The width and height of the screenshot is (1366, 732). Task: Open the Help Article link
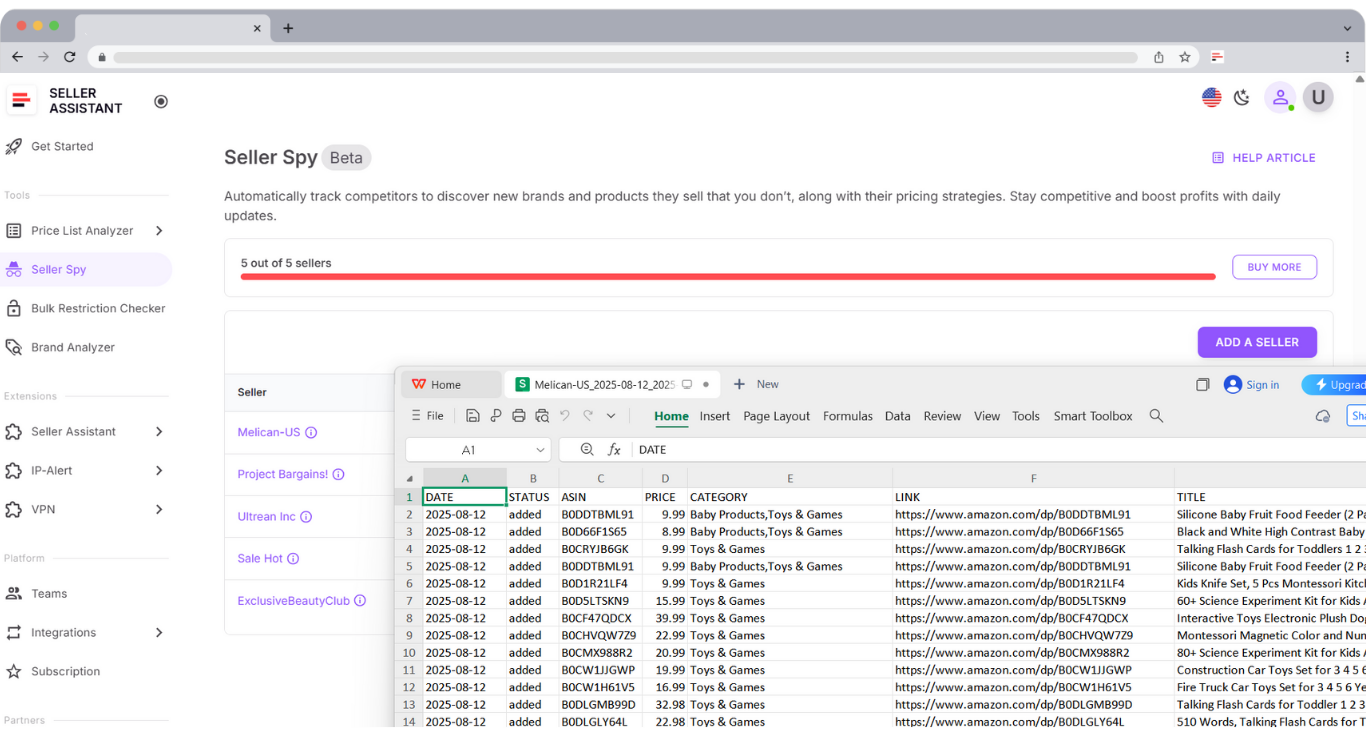(x=1263, y=158)
